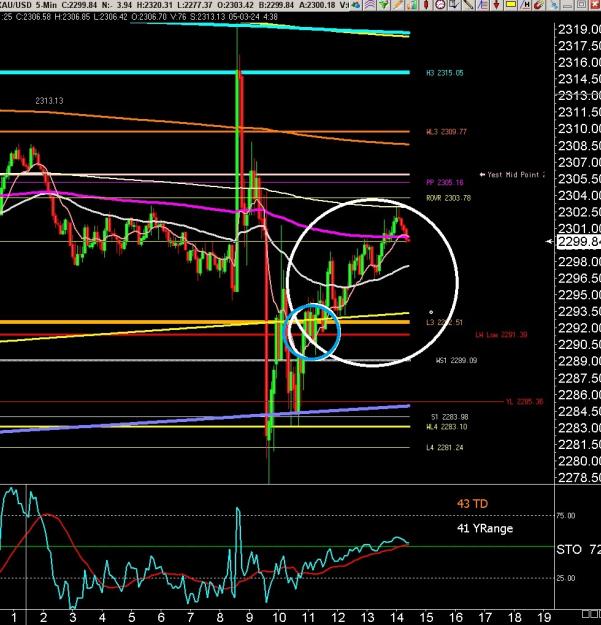Click the WL3 2309.77 level label
This screenshot has width=601, height=625.
(446, 132)
